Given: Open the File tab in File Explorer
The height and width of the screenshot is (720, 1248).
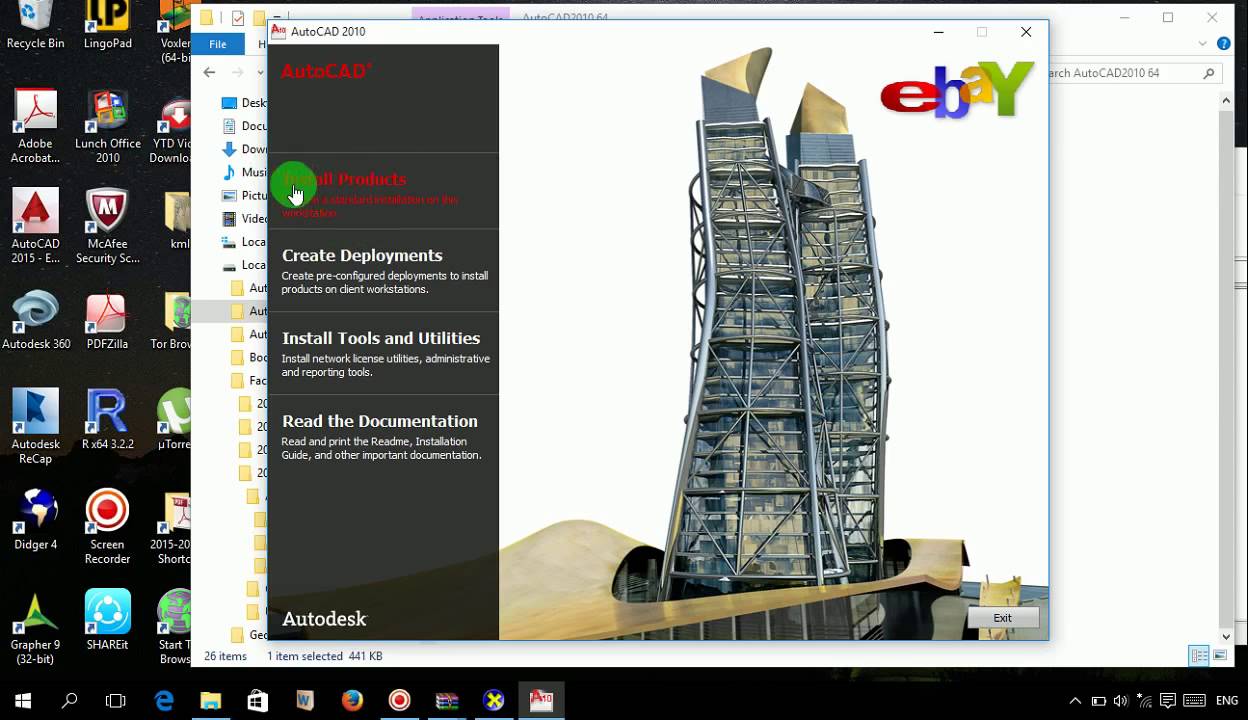Looking at the screenshot, I should [x=218, y=44].
